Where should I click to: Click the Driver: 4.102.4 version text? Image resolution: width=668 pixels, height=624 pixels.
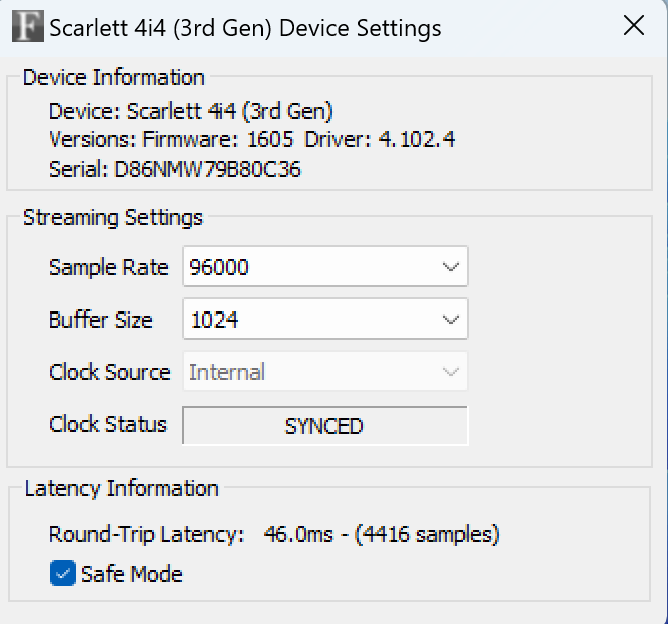[380, 140]
